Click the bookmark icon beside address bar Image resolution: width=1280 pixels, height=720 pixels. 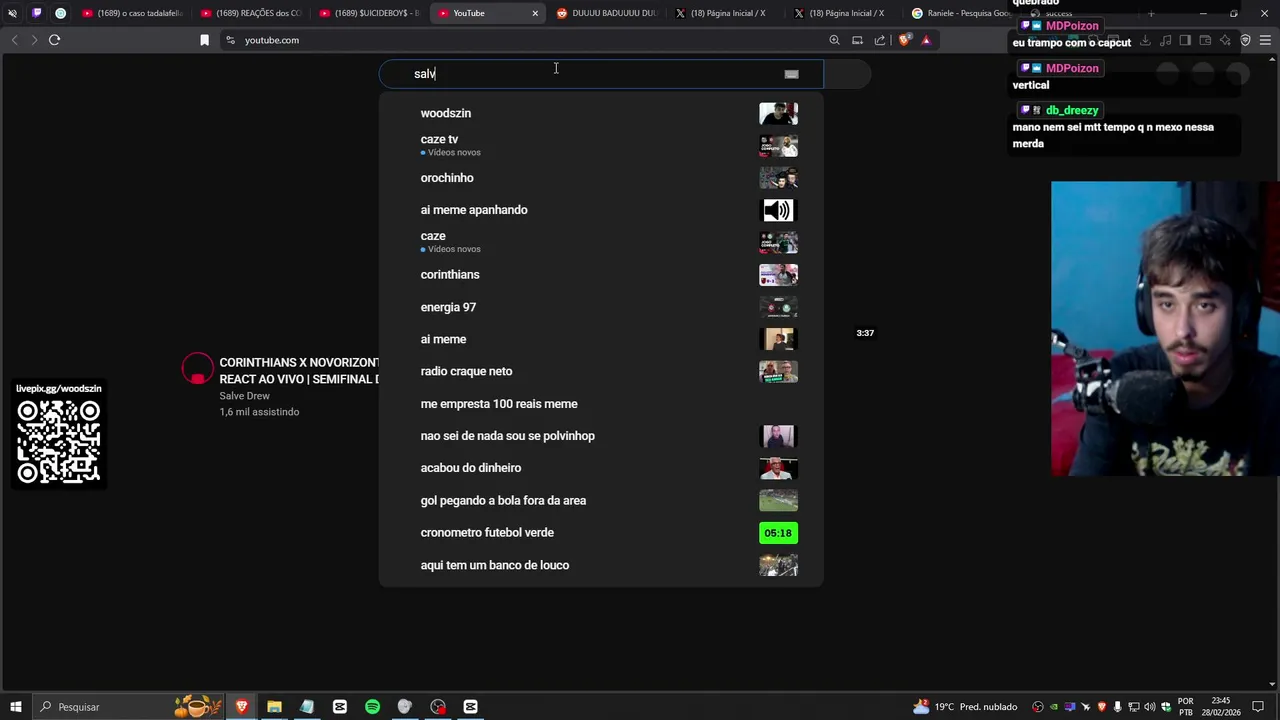(204, 40)
